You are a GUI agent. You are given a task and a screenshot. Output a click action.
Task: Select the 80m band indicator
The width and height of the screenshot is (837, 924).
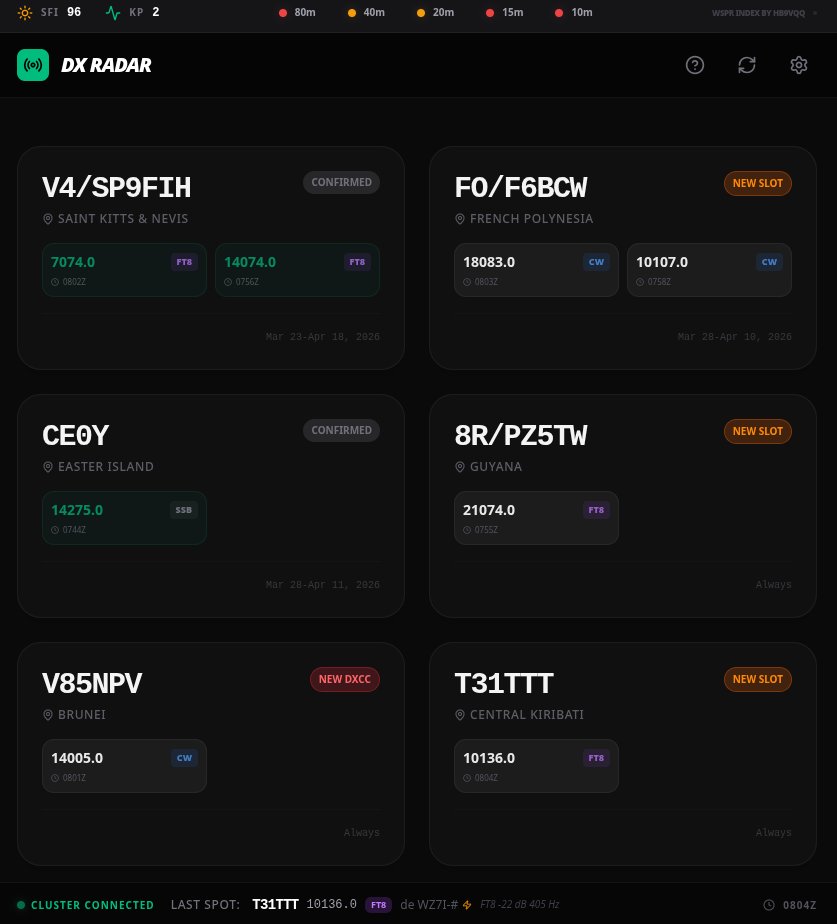(x=298, y=12)
